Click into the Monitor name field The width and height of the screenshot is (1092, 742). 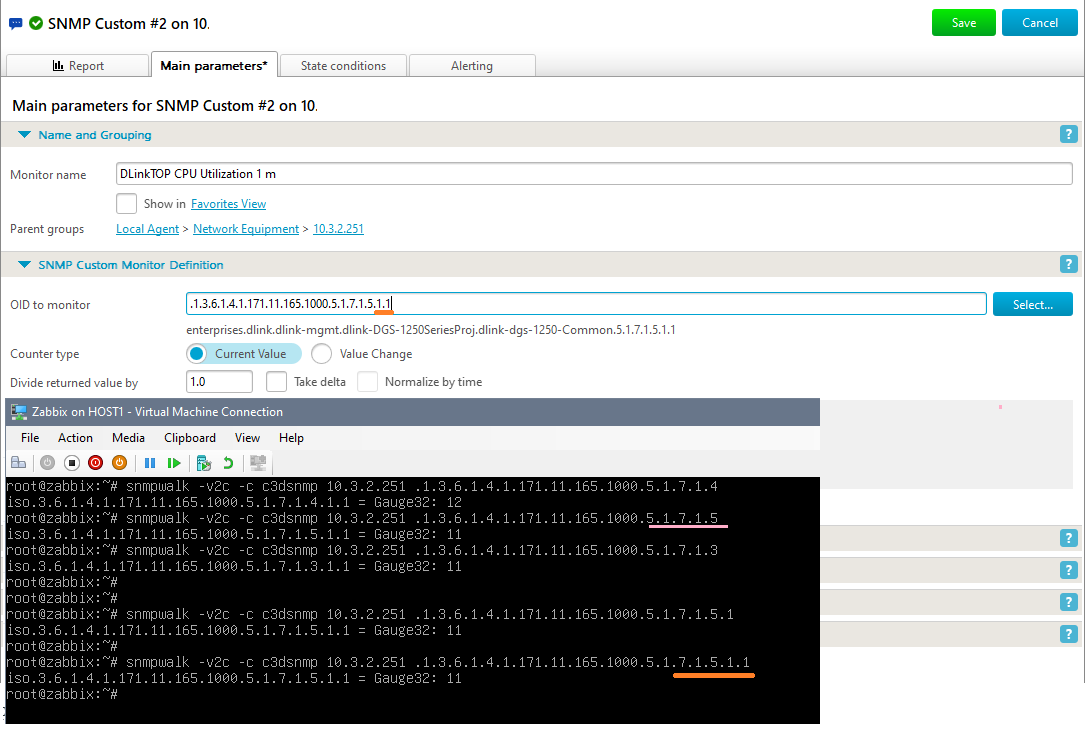594,174
